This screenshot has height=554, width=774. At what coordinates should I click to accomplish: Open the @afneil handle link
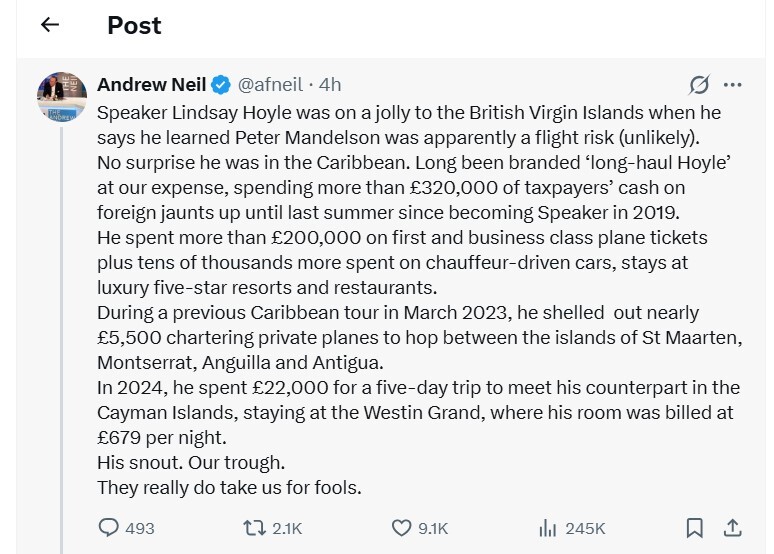click(x=270, y=85)
